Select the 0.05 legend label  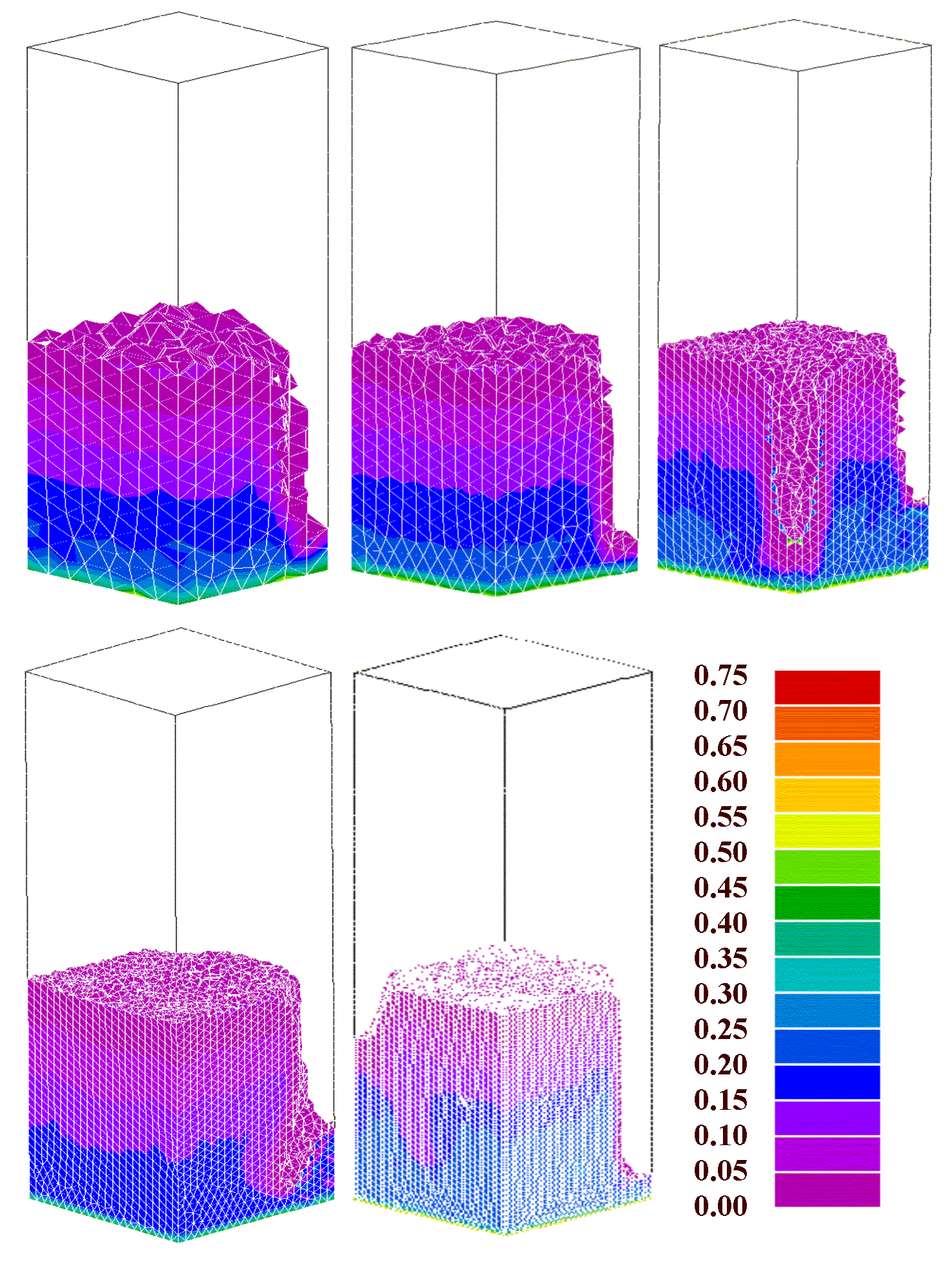(720, 1171)
